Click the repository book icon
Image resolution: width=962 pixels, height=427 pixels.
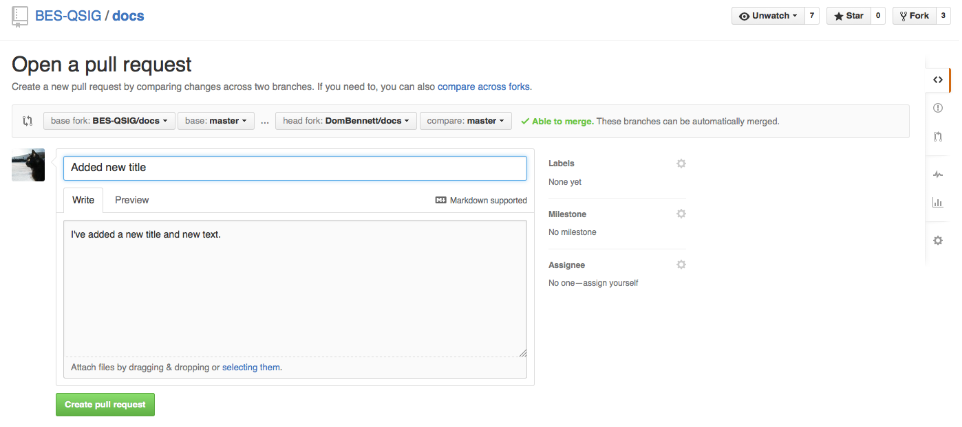pos(20,16)
